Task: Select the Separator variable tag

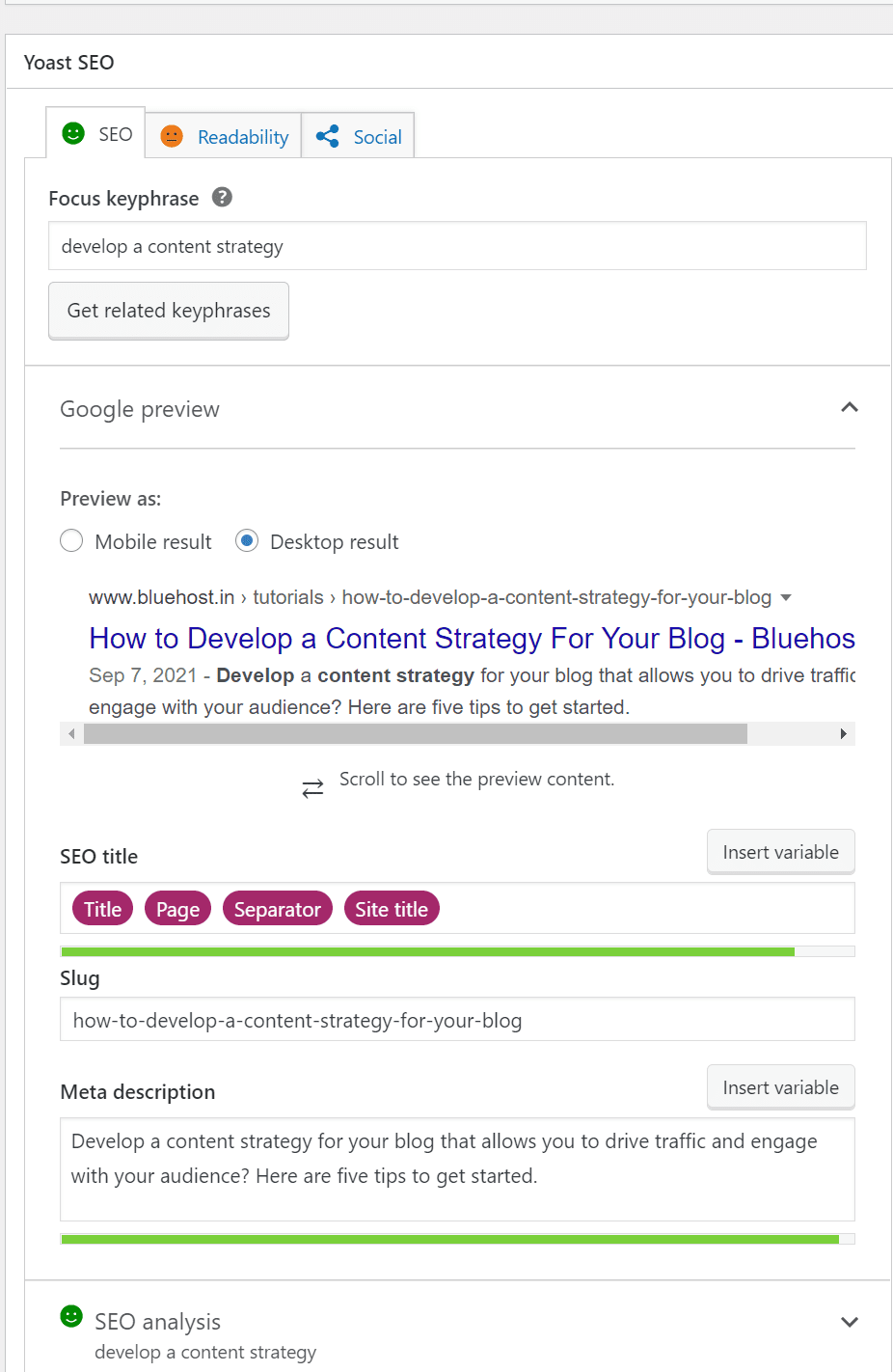Action: point(278,909)
